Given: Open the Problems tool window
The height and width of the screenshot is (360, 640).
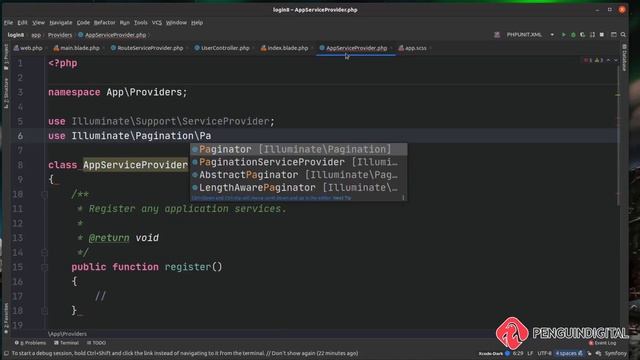Looking at the screenshot, I should tap(30, 343).
